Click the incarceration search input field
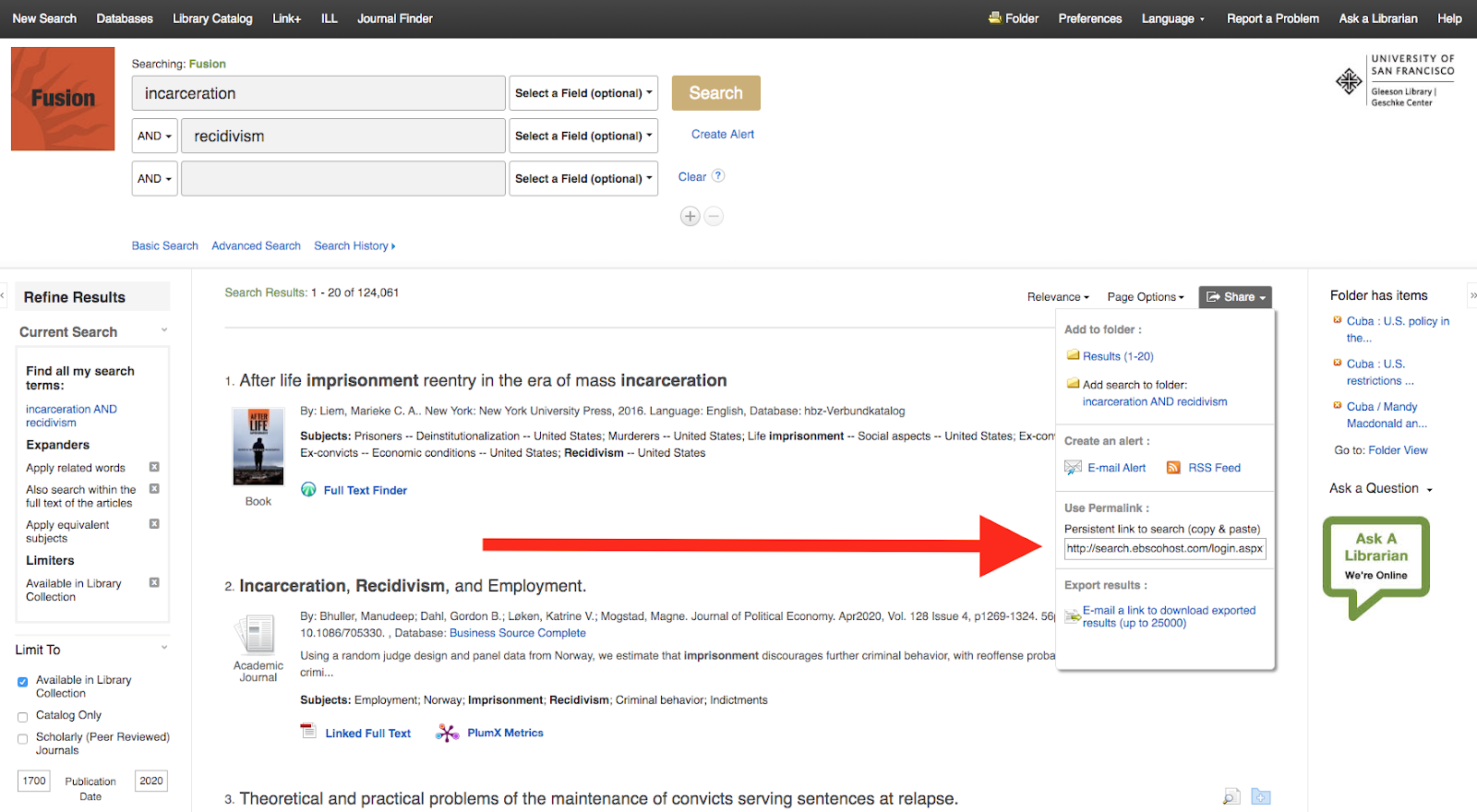Screen dimensions: 1477x812 318,93
